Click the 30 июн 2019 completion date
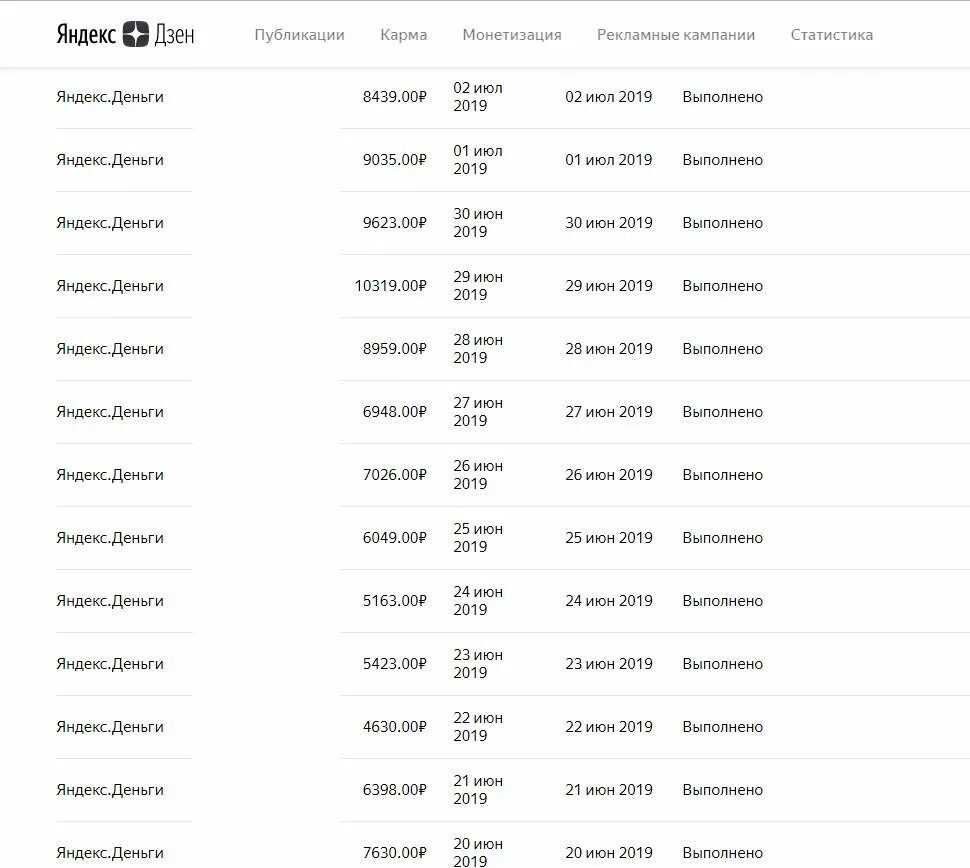This screenshot has width=970, height=868. click(x=609, y=223)
